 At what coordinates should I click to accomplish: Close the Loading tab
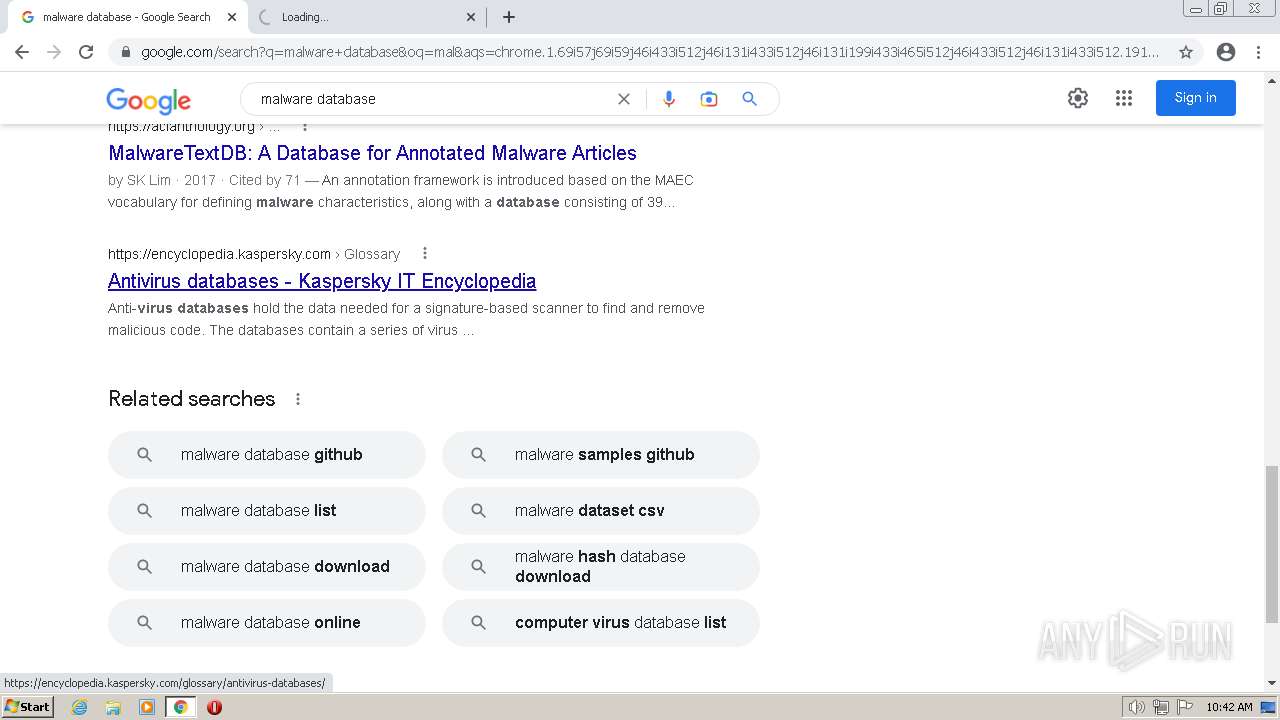coord(471,17)
